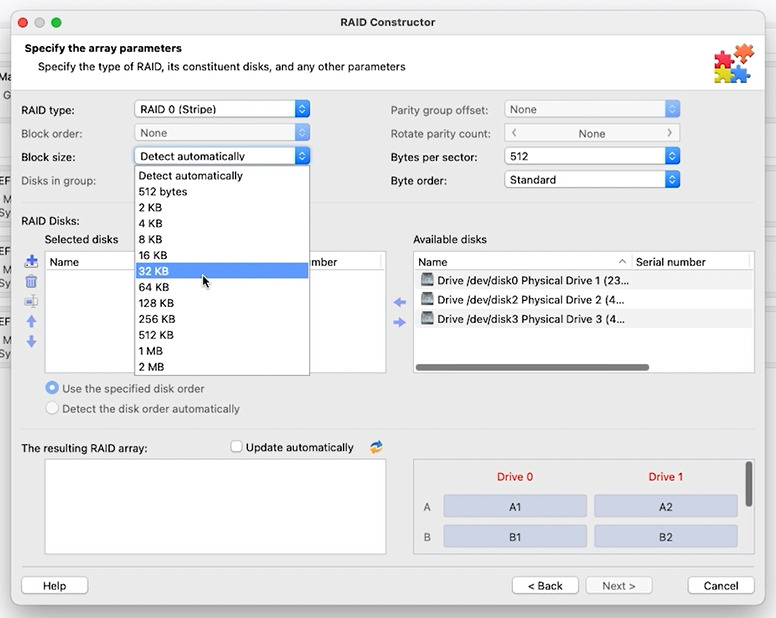This screenshot has width=776, height=618.
Task: Click the refresh resulting array icon
Action: pyautogui.click(x=376, y=447)
